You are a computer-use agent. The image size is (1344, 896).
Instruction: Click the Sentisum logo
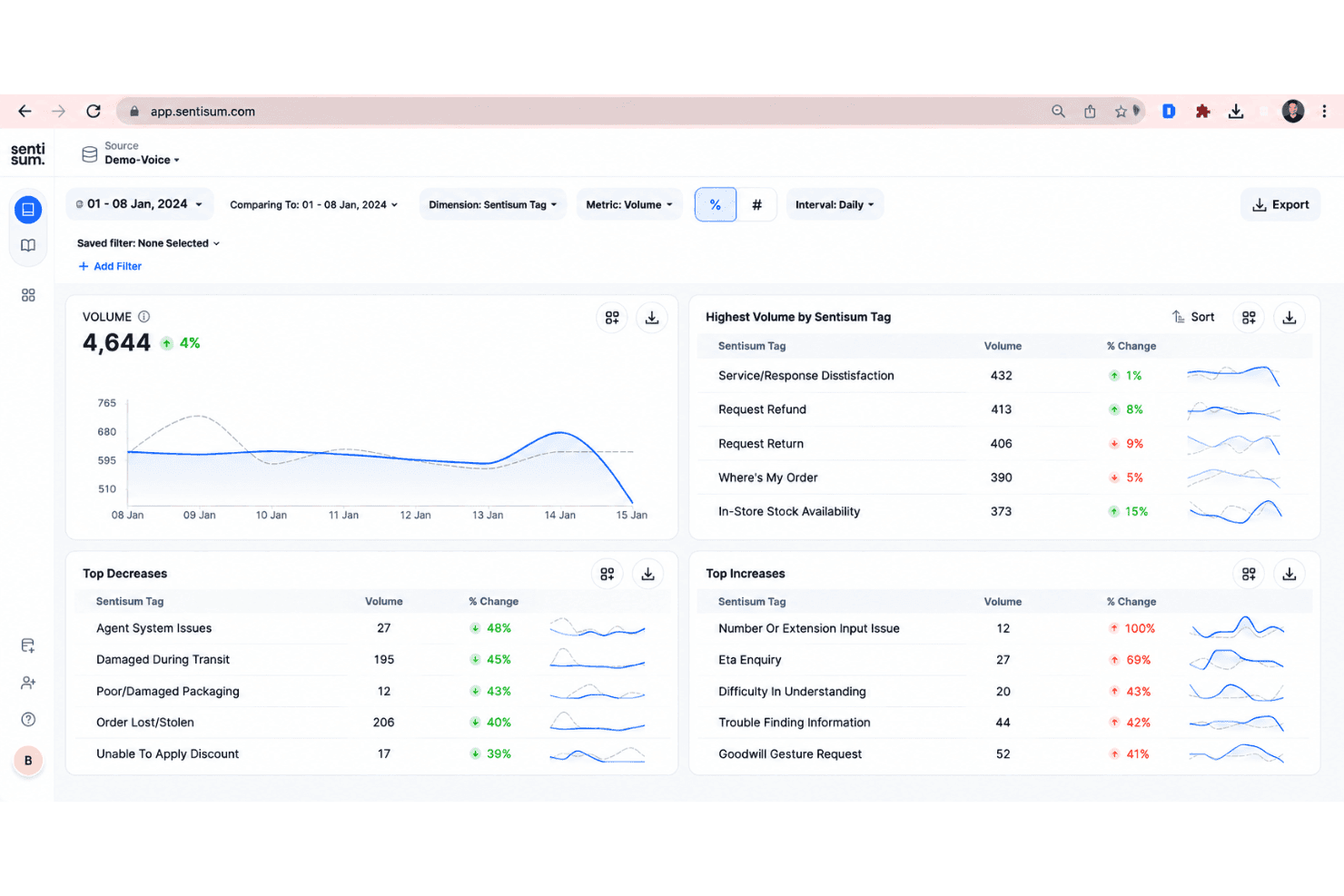click(27, 153)
